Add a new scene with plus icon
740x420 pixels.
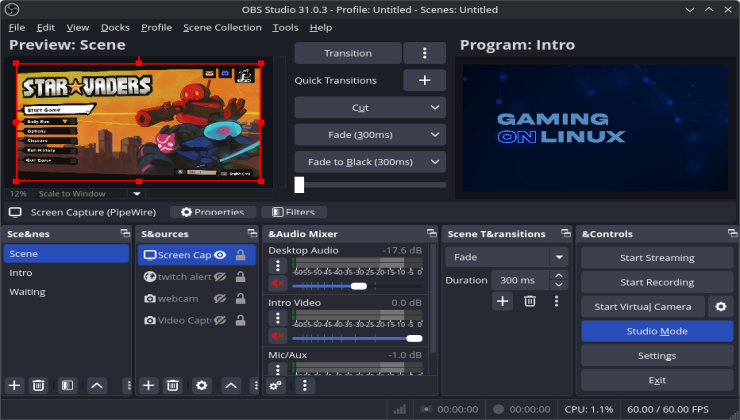tap(14, 385)
